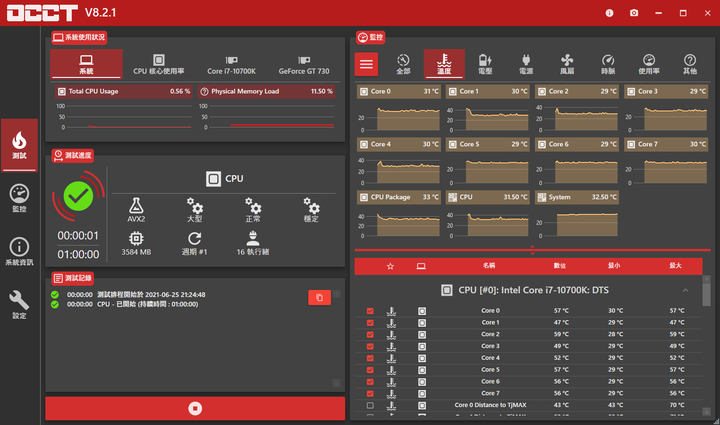
Task: Uncheck the Core 5 sensor checkbox
Action: click(370, 370)
